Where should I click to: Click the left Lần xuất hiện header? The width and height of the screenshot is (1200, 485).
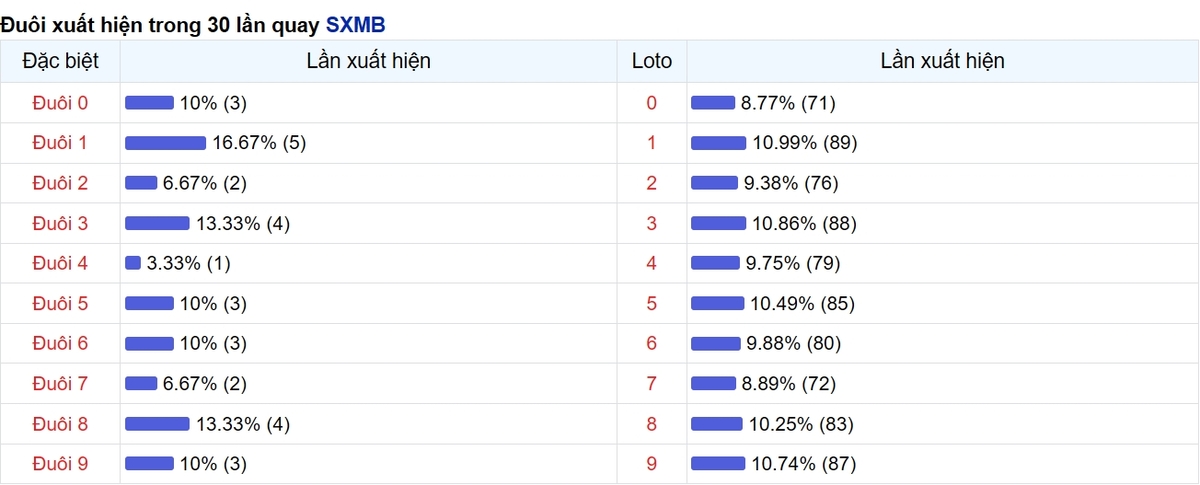[x=369, y=61]
